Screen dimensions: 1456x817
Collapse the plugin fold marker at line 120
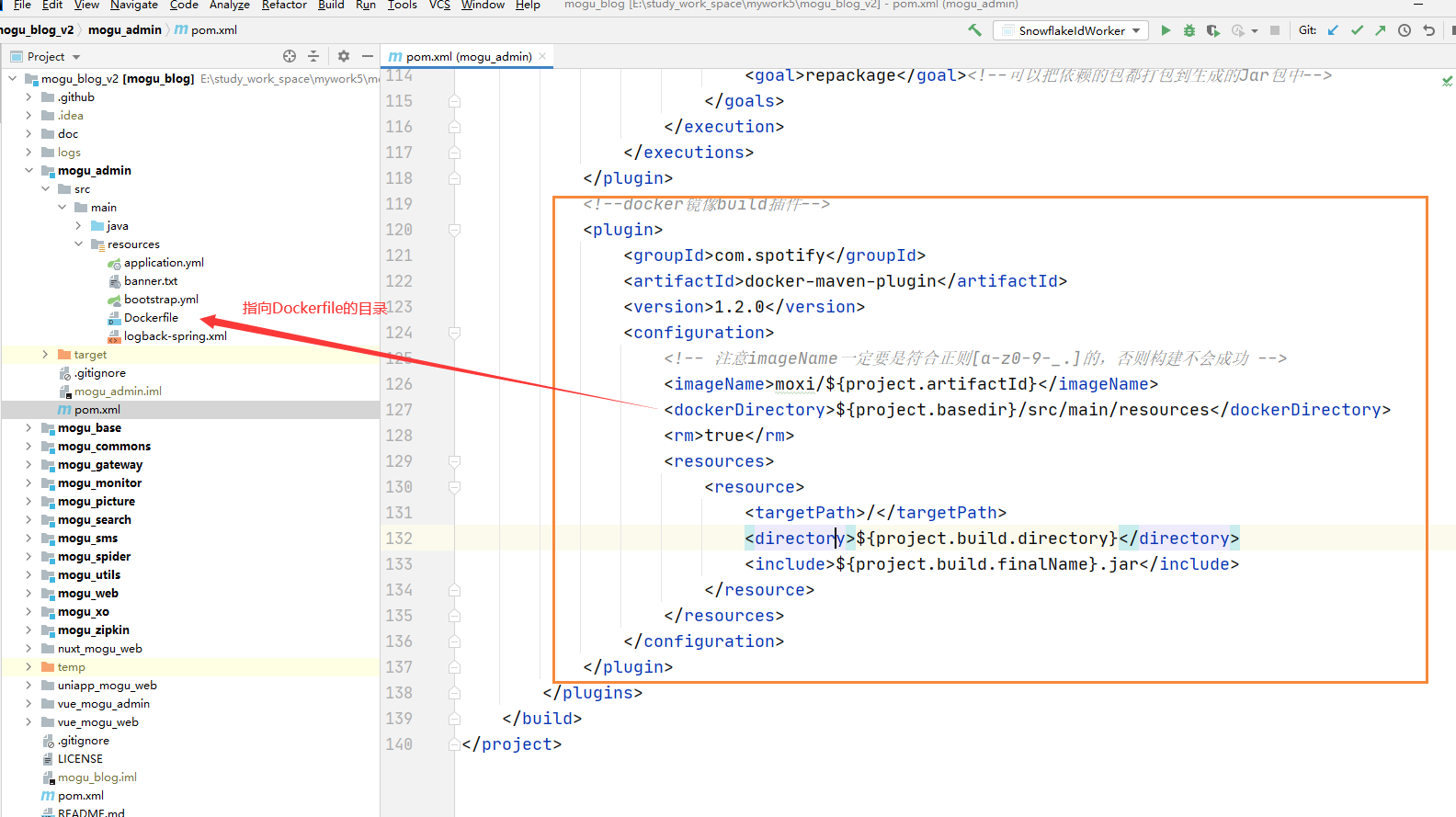click(x=454, y=230)
